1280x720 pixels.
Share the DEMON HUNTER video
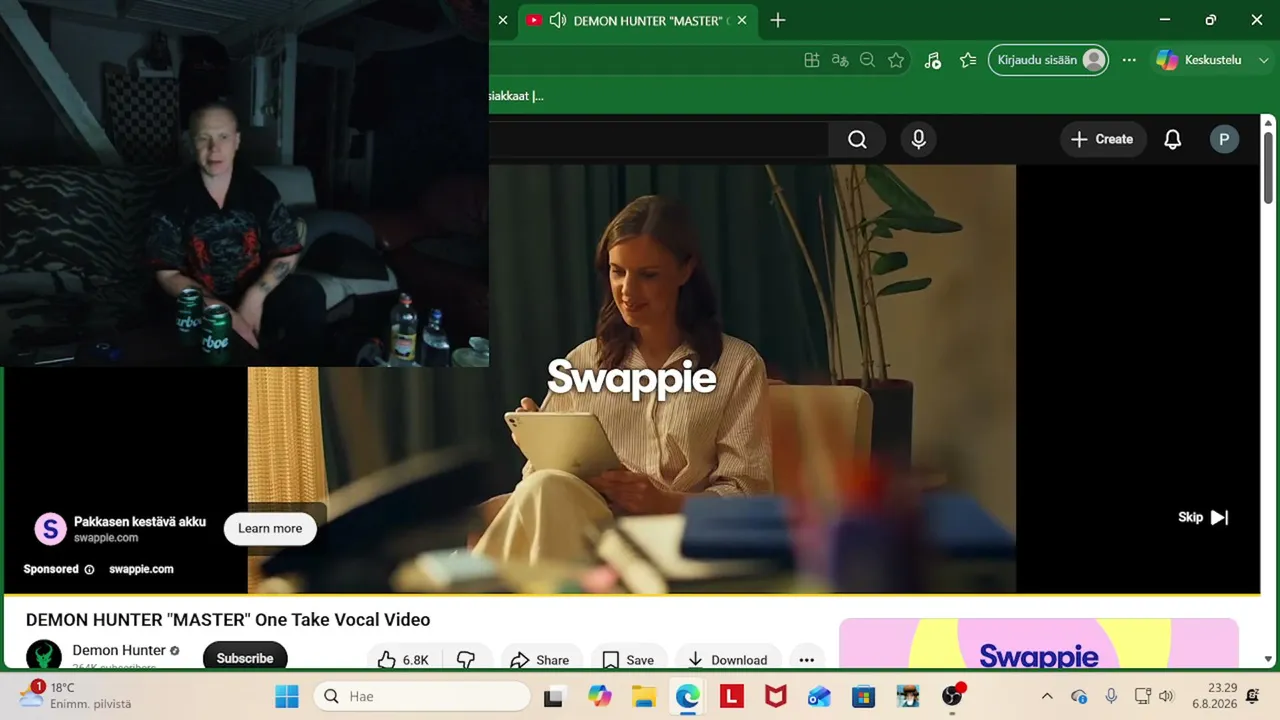click(x=539, y=660)
